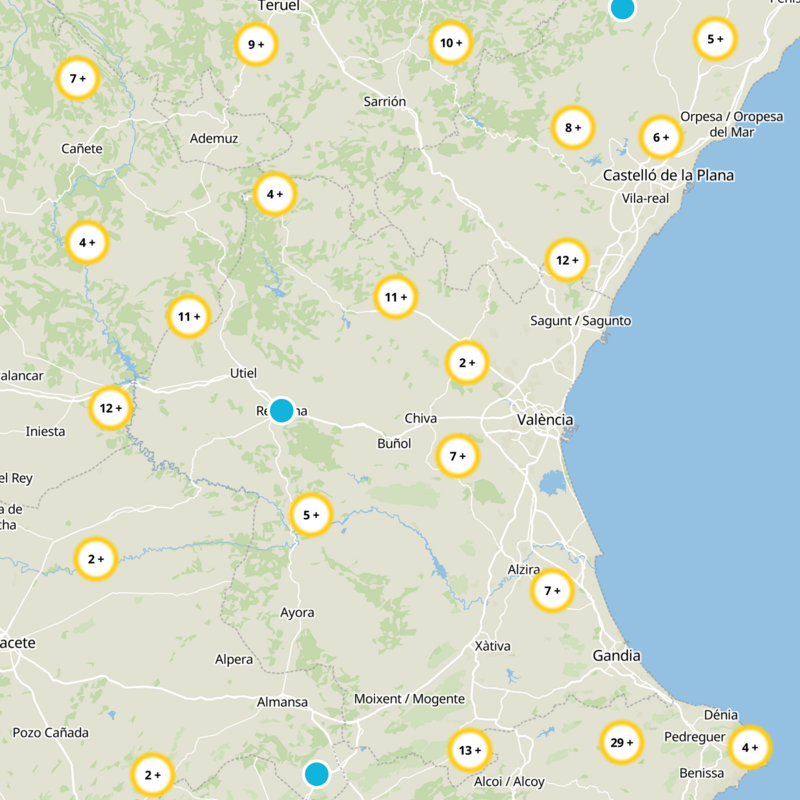800x800 pixels.
Task: Click the Castelló de la Plana label
Action: (x=668, y=176)
